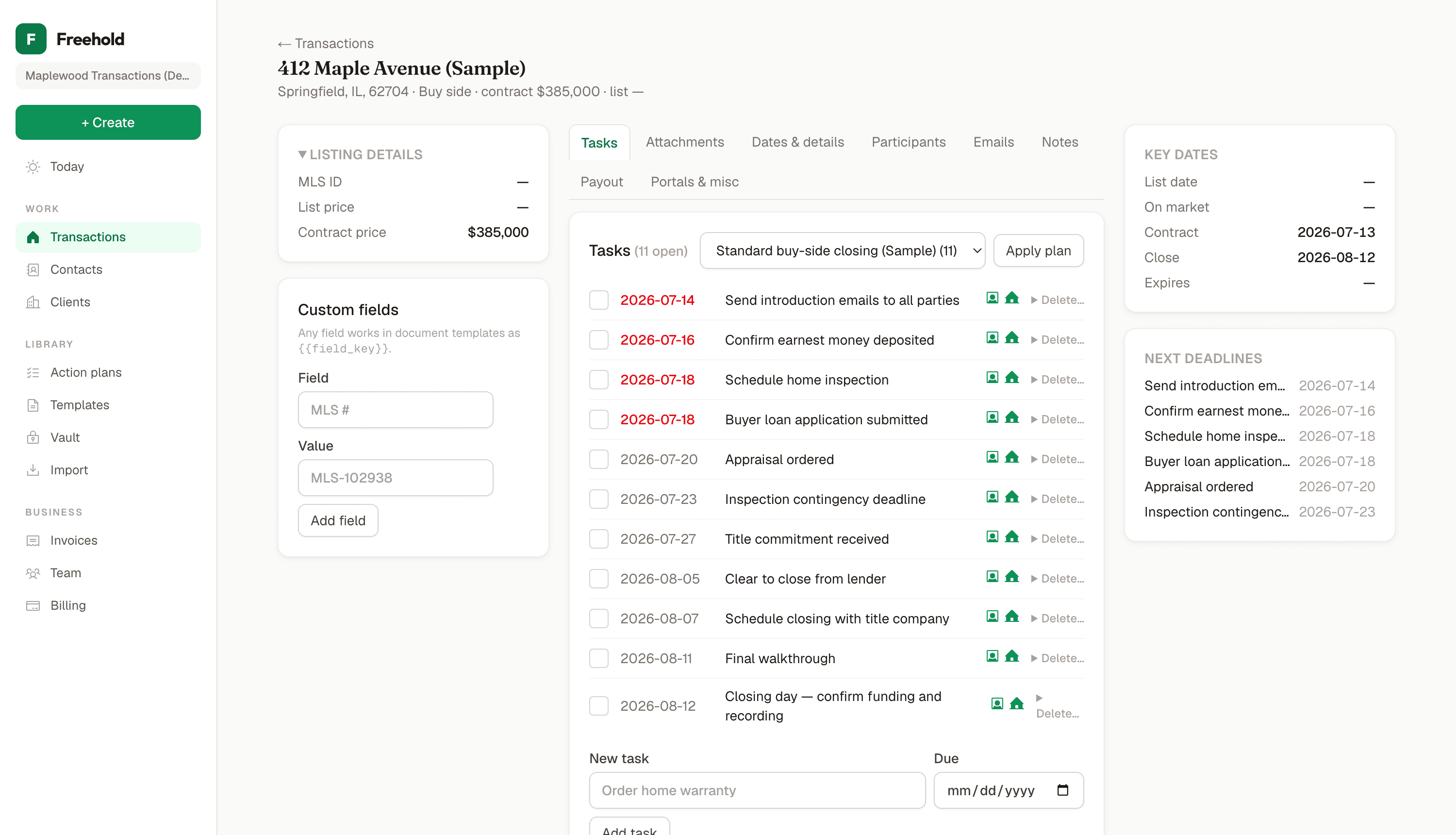The height and width of the screenshot is (835, 1456).
Task: Click contact icon on Confirm earnest money row
Action: (992, 338)
